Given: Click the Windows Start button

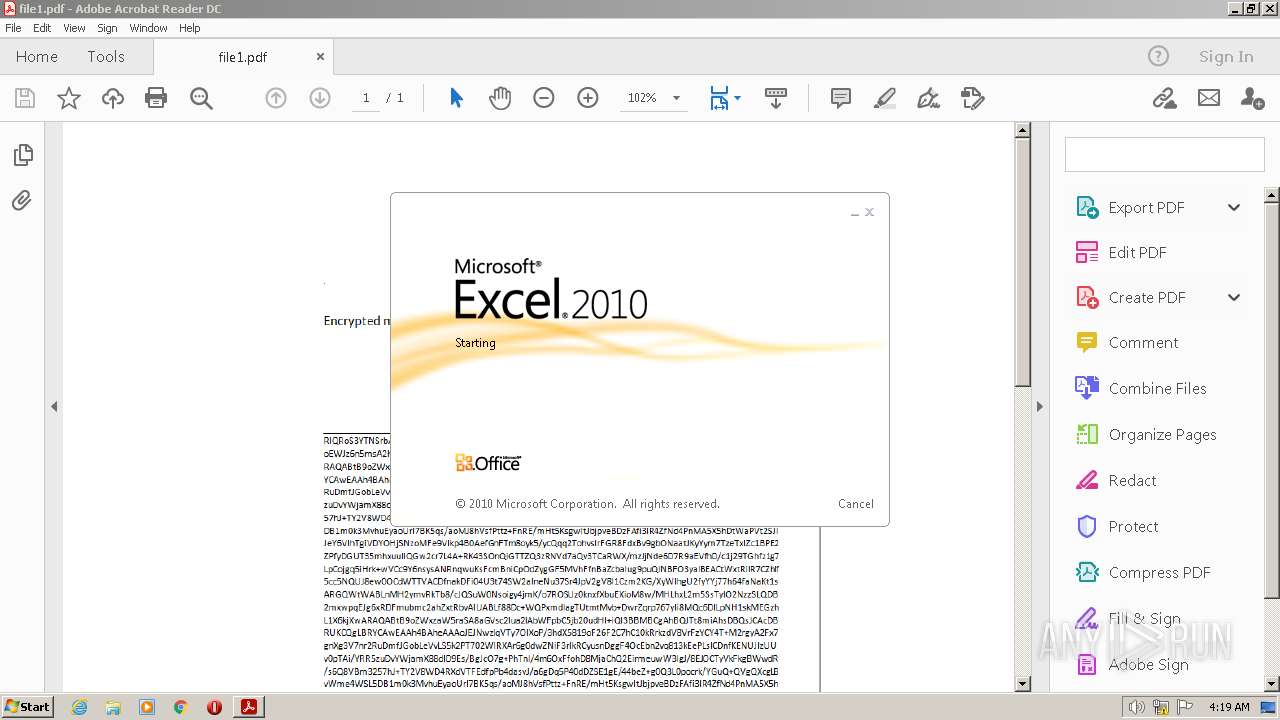Looking at the screenshot, I should [x=27, y=707].
